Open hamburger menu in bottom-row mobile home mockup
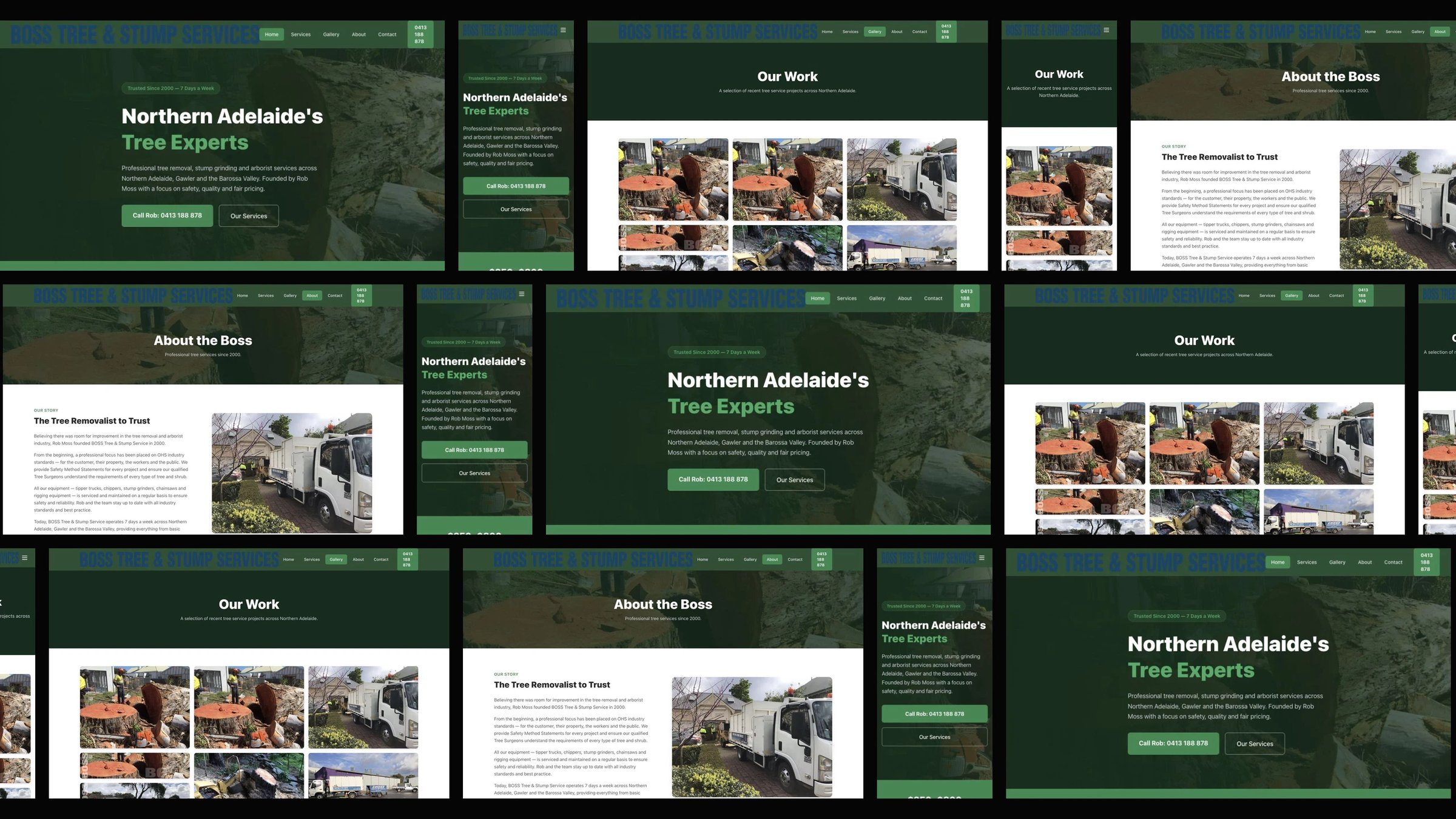The image size is (1456, 819). coord(982,558)
